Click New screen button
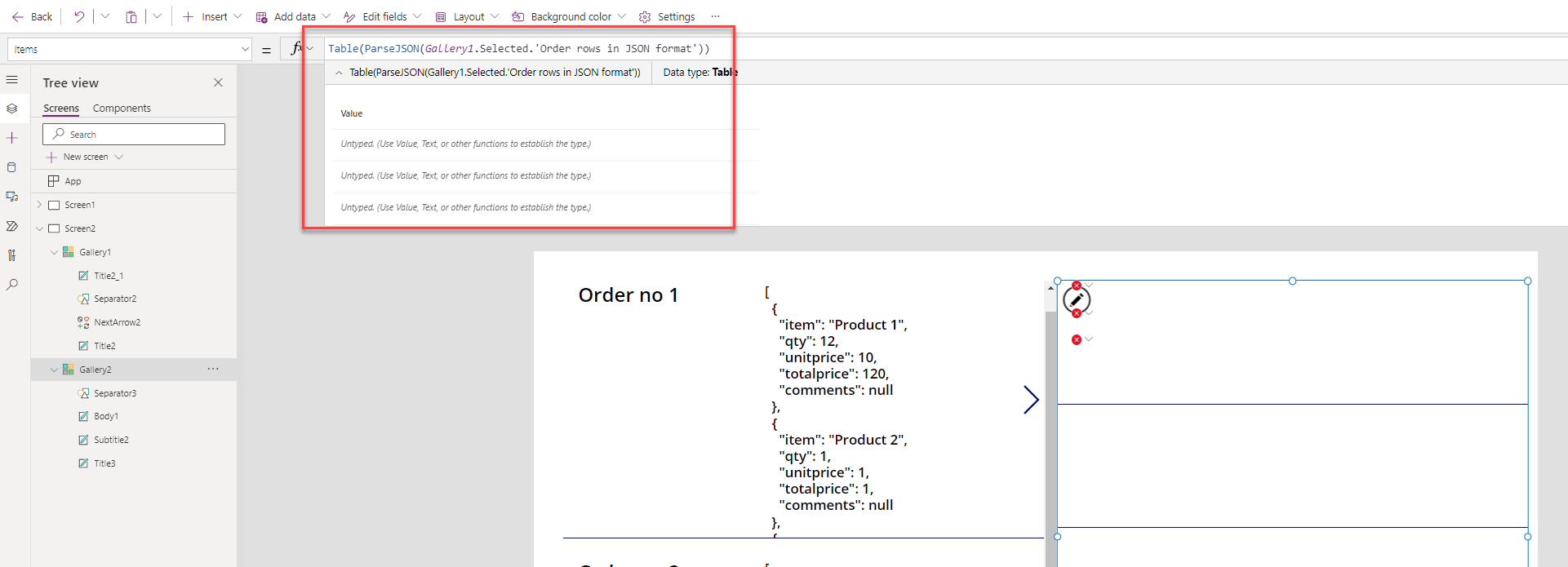This screenshot has height=567, width=1568. pyautogui.click(x=85, y=157)
